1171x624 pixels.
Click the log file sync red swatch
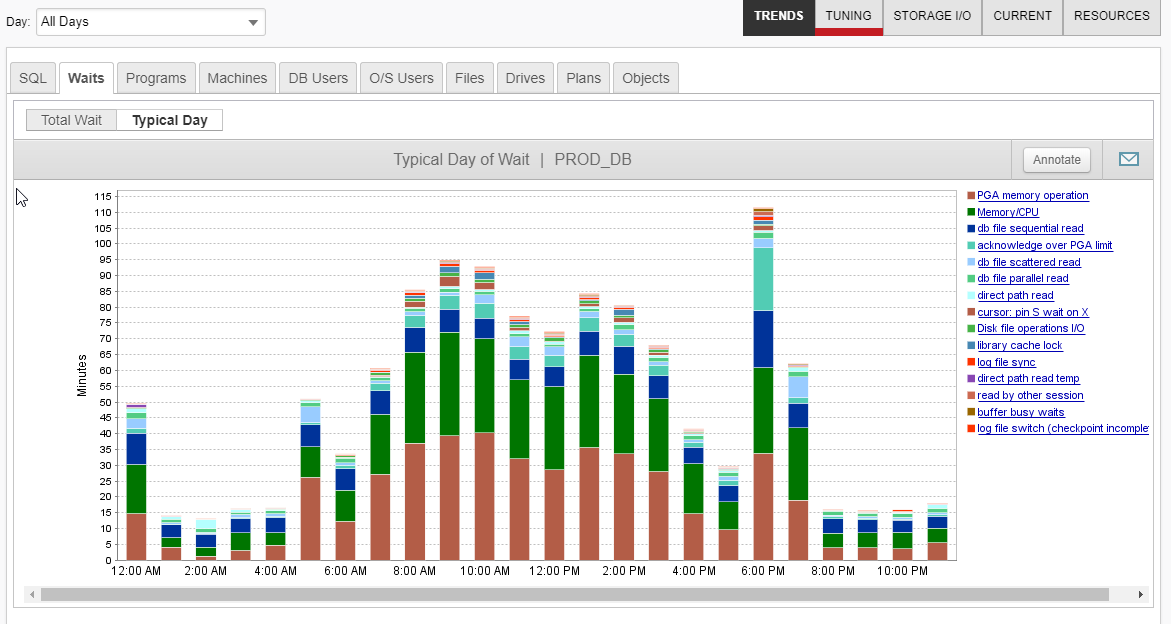coord(971,362)
